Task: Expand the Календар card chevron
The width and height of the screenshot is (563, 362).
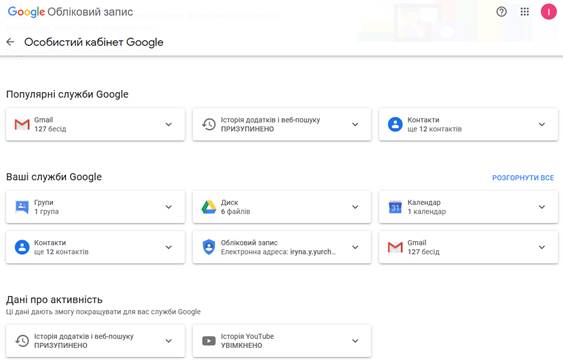Action: pos(542,207)
